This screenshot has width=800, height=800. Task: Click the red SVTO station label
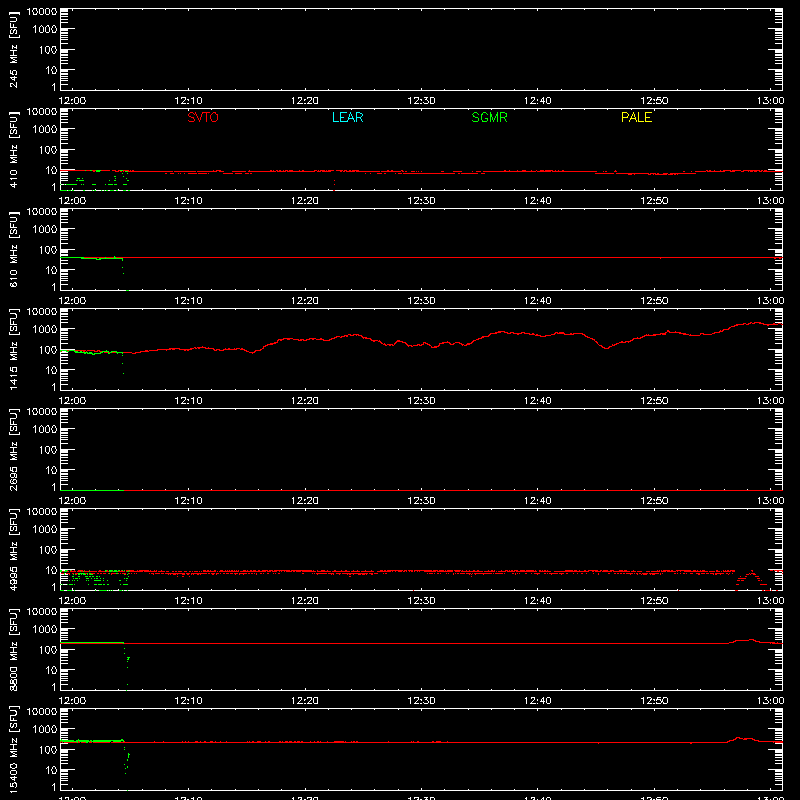coord(203,117)
